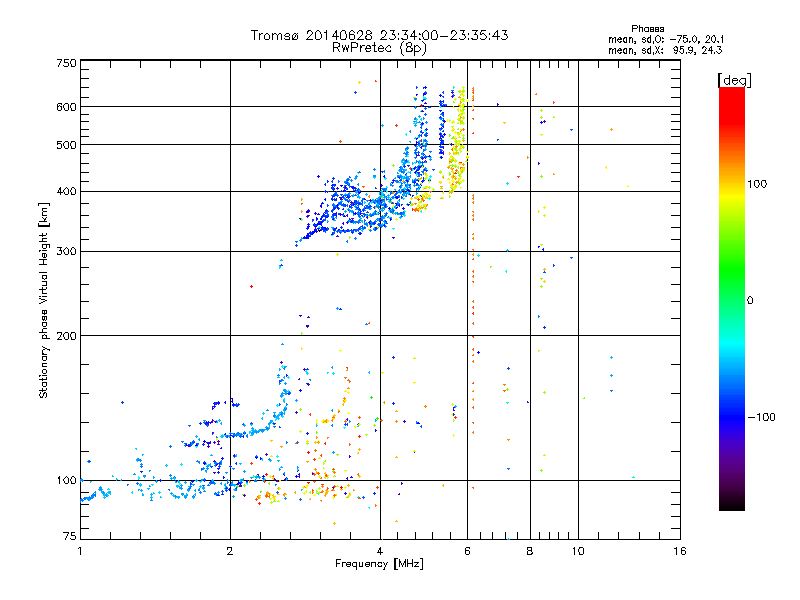Click the '[deg]' colorbar unit label

[x=734, y=80]
